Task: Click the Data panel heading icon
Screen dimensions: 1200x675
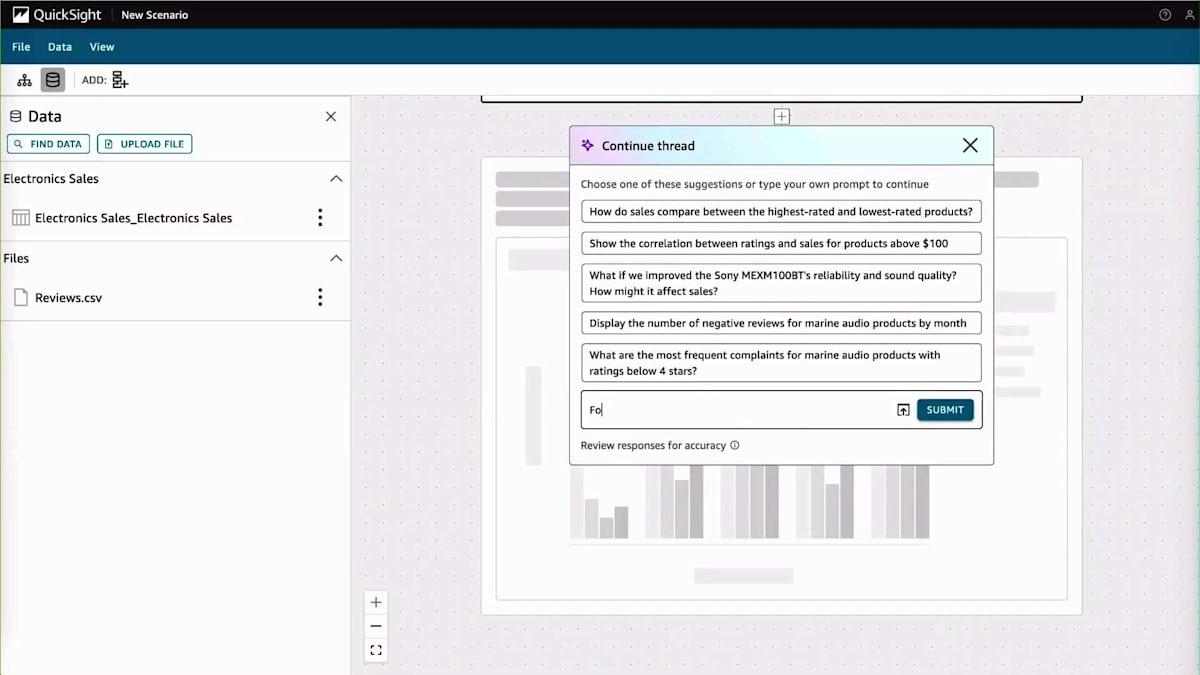Action: pyautogui.click(x=15, y=117)
